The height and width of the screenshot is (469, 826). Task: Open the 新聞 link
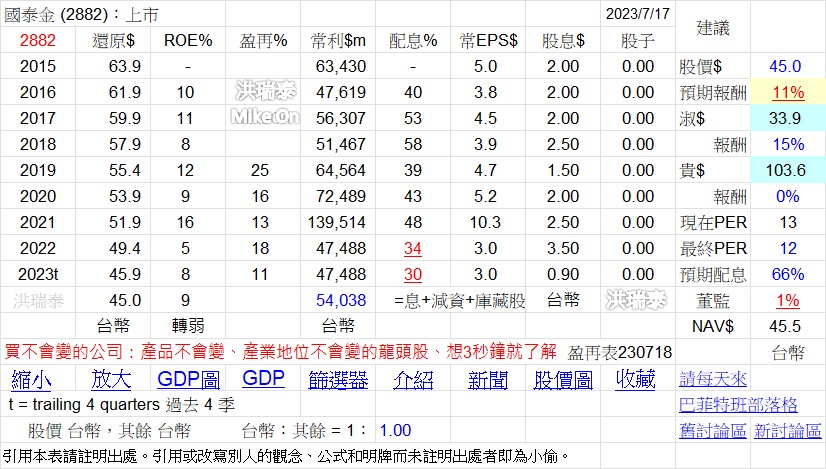click(x=488, y=379)
